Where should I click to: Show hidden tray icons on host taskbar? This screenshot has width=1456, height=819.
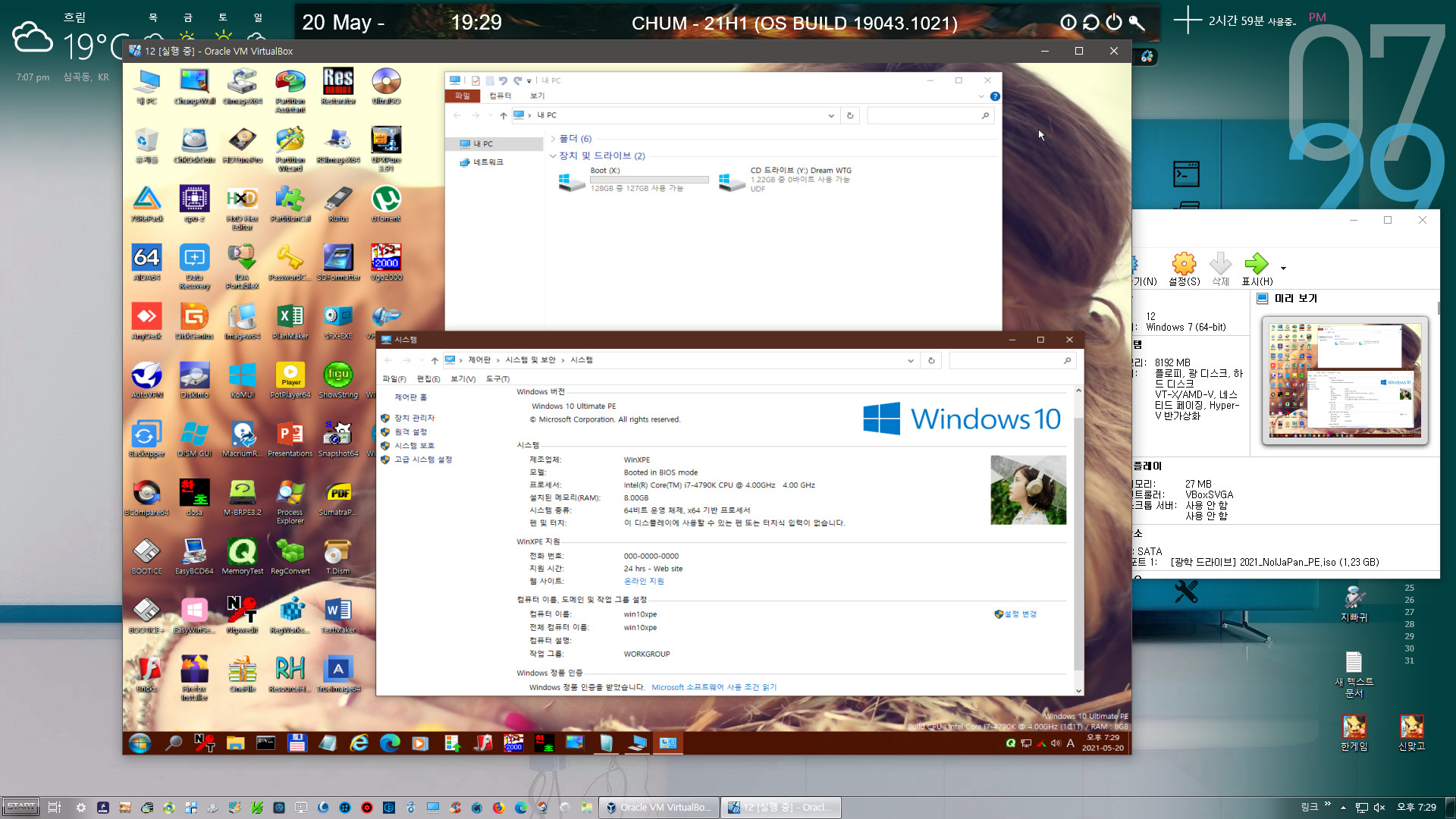pos(1343,808)
